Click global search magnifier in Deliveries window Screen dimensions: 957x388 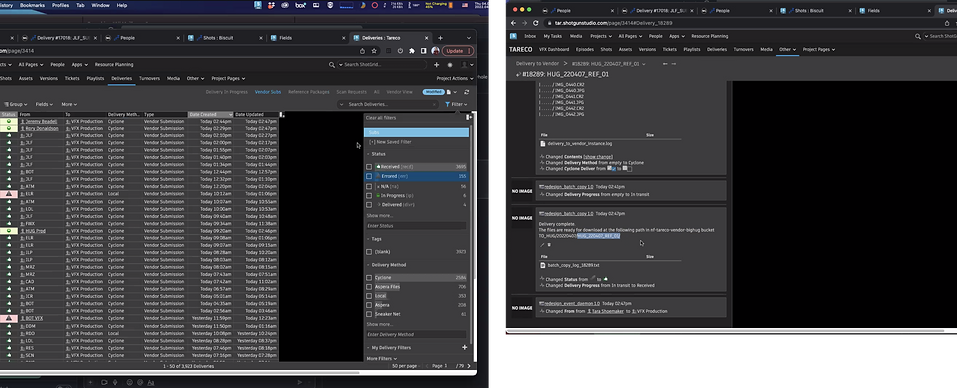(332, 65)
